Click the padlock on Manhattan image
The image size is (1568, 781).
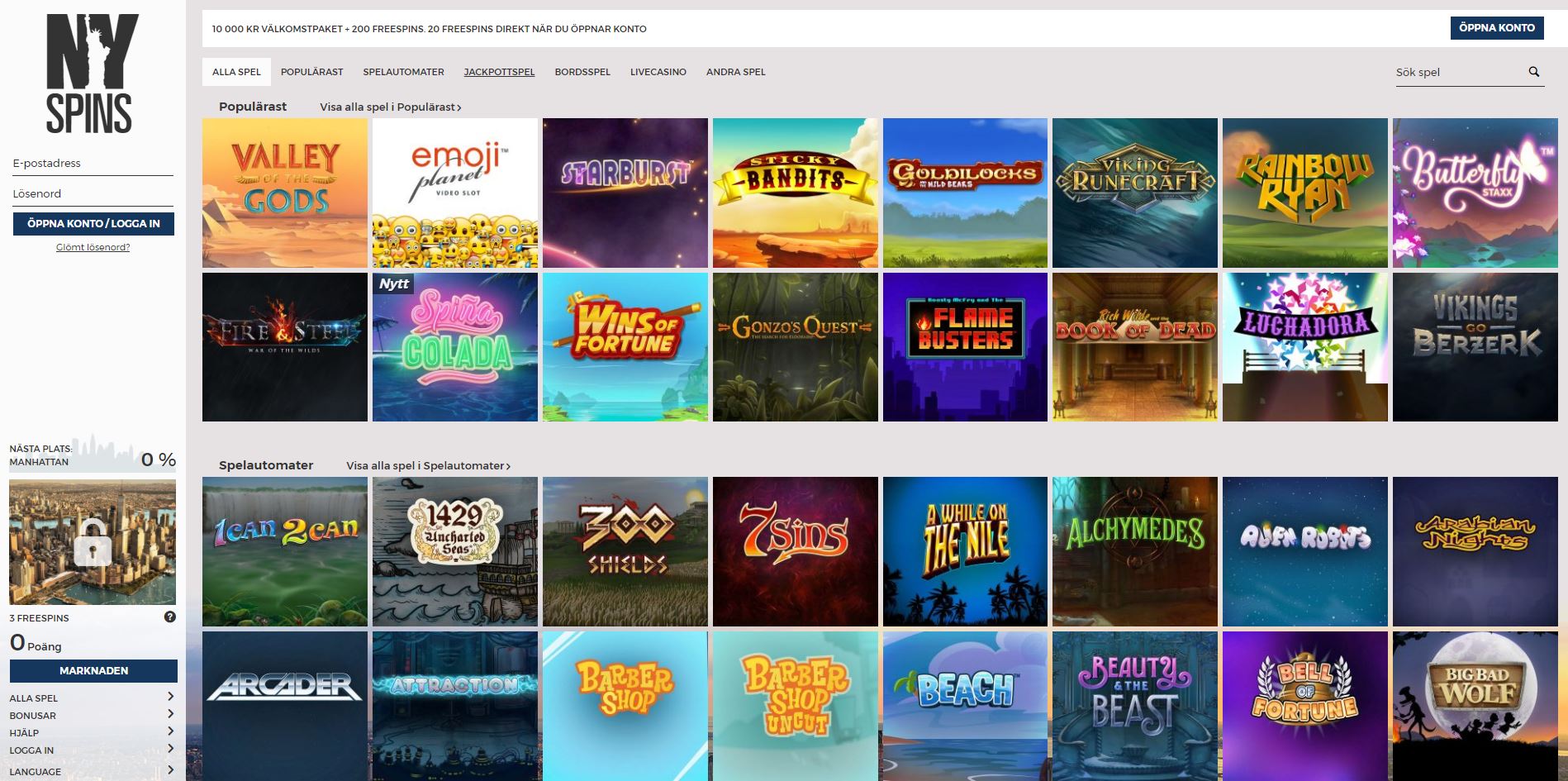93,543
